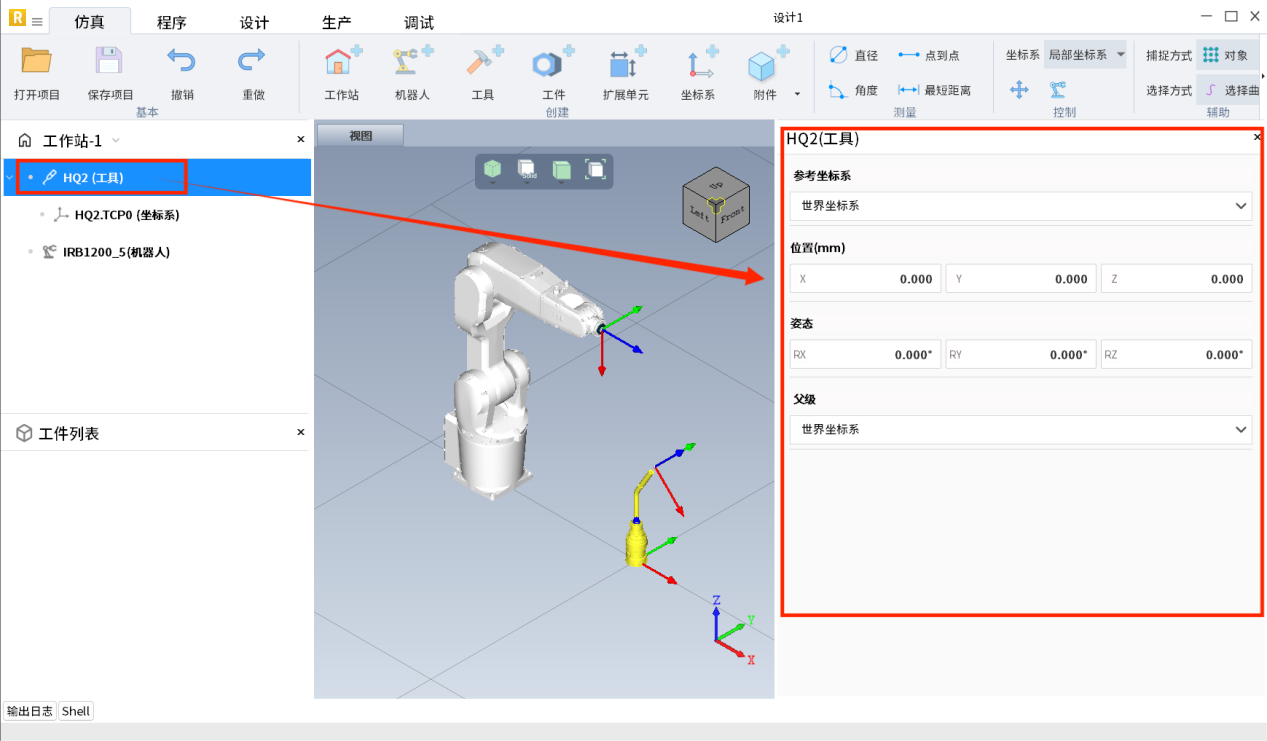Open the 局部坐标系 coordinate system dropdown

[1085, 55]
